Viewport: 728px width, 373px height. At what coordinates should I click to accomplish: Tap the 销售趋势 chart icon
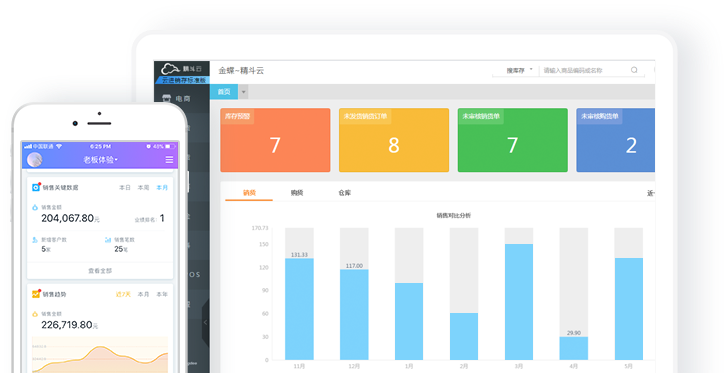pyautogui.click(x=36, y=294)
